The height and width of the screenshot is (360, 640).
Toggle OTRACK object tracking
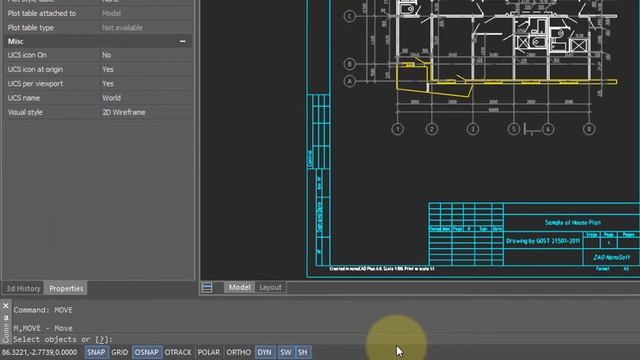pos(178,352)
